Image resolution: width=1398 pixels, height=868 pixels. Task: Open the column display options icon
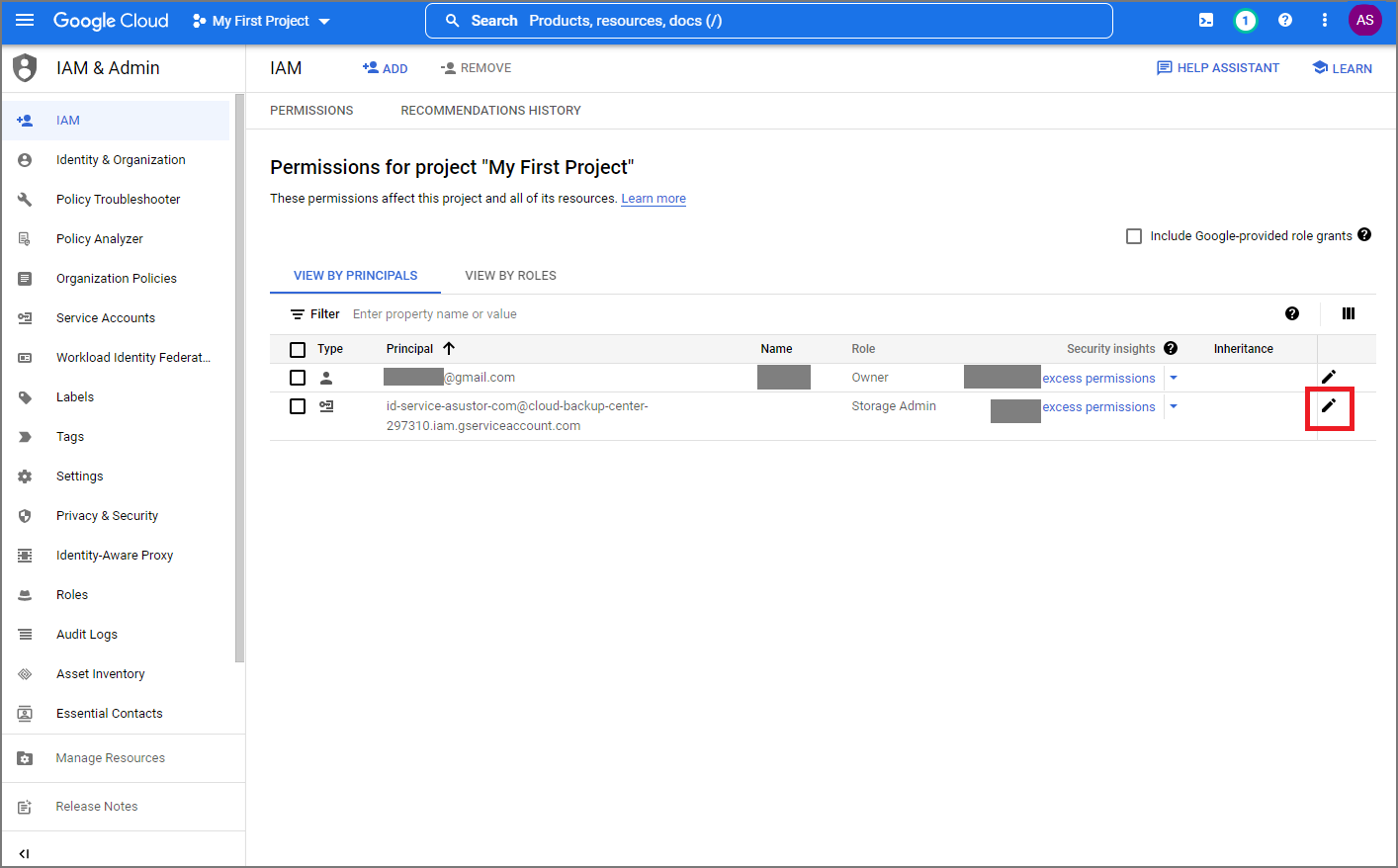pyautogui.click(x=1349, y=313)
